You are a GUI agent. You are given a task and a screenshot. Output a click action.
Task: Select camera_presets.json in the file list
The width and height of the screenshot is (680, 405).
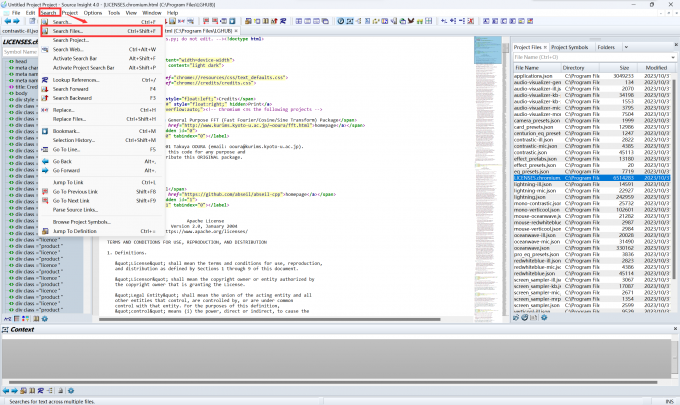click(592, 121)
